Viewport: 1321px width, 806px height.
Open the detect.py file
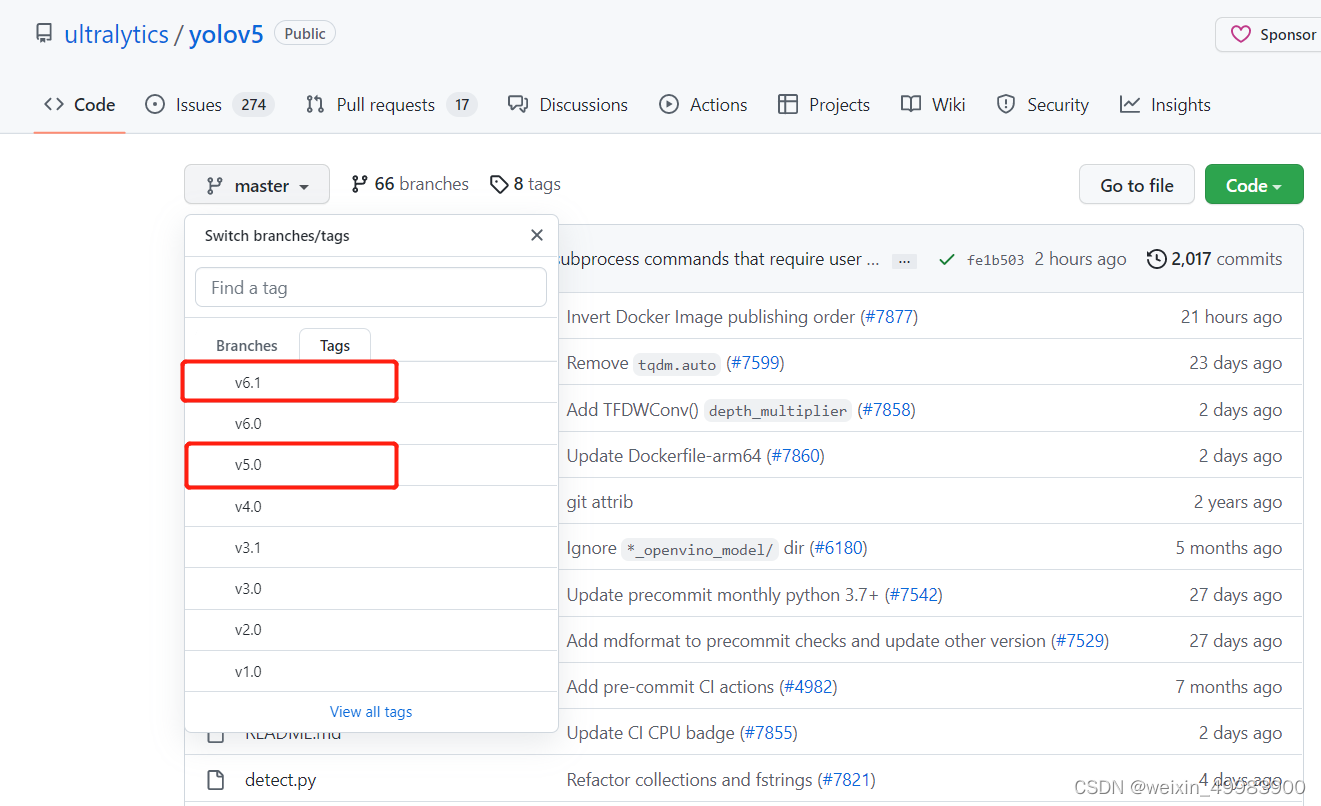(x=281, y=780)
